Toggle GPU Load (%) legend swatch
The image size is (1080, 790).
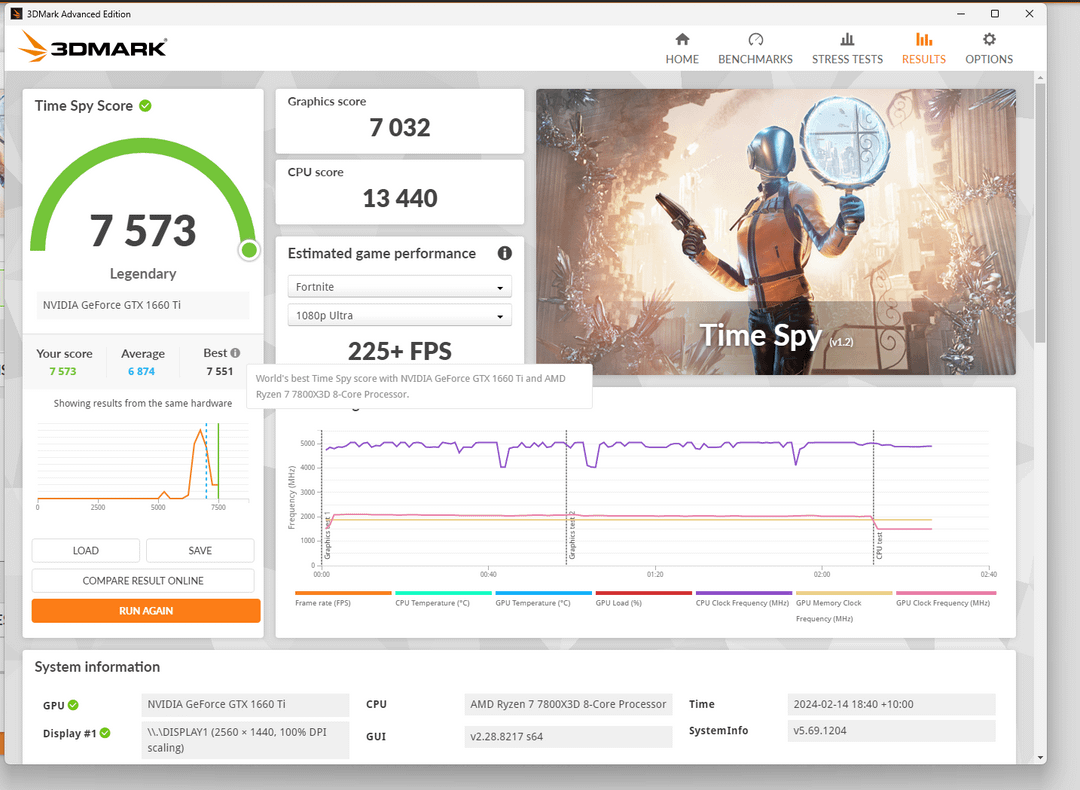point(643,593)
